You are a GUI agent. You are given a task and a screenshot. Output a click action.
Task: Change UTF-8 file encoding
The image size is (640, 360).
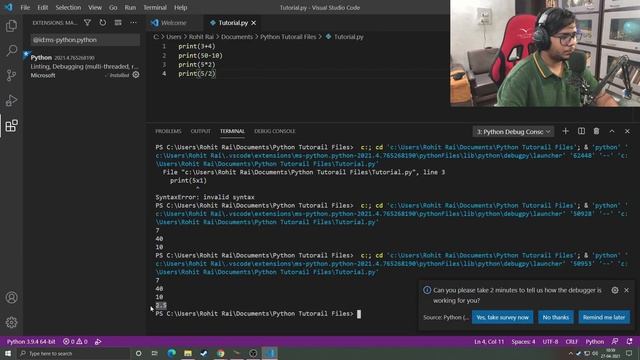pos(550,342)
